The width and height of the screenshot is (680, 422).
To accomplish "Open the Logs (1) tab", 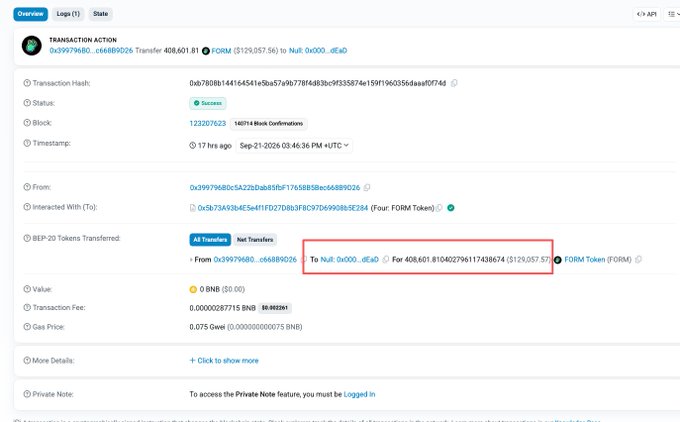I will tap(68, 14).
